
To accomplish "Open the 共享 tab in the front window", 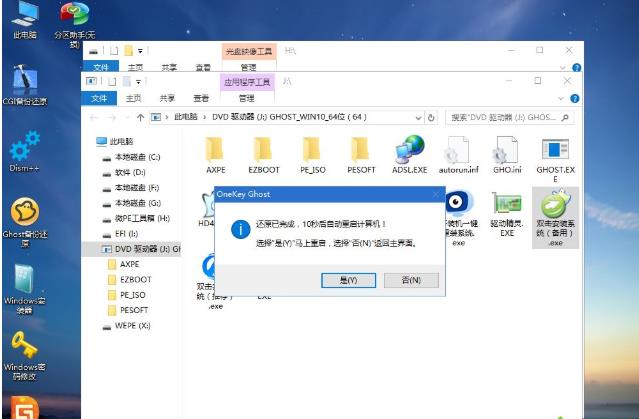I will pyautogui.click(x=167, y=98).
